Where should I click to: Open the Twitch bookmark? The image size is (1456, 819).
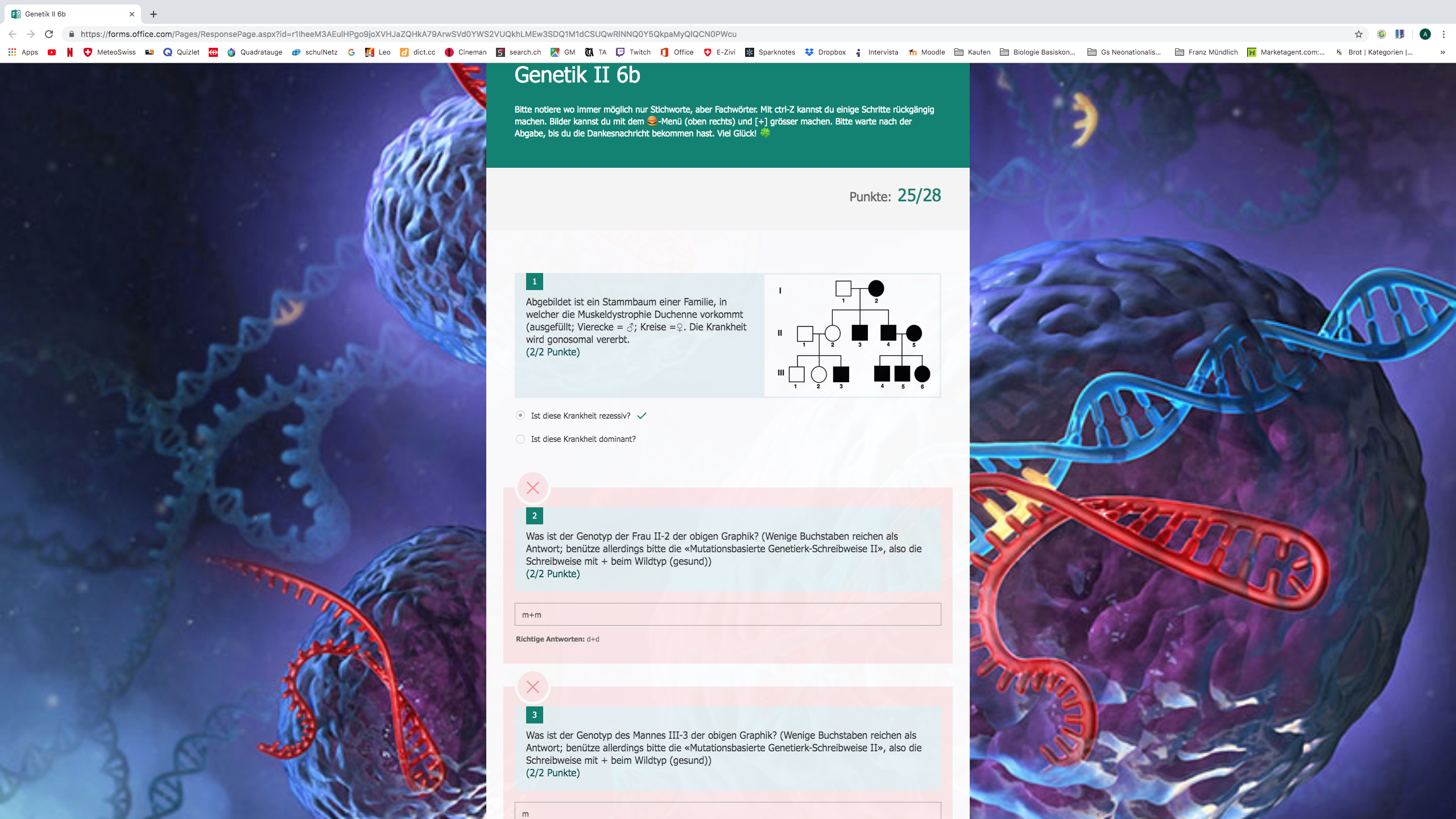633,52
